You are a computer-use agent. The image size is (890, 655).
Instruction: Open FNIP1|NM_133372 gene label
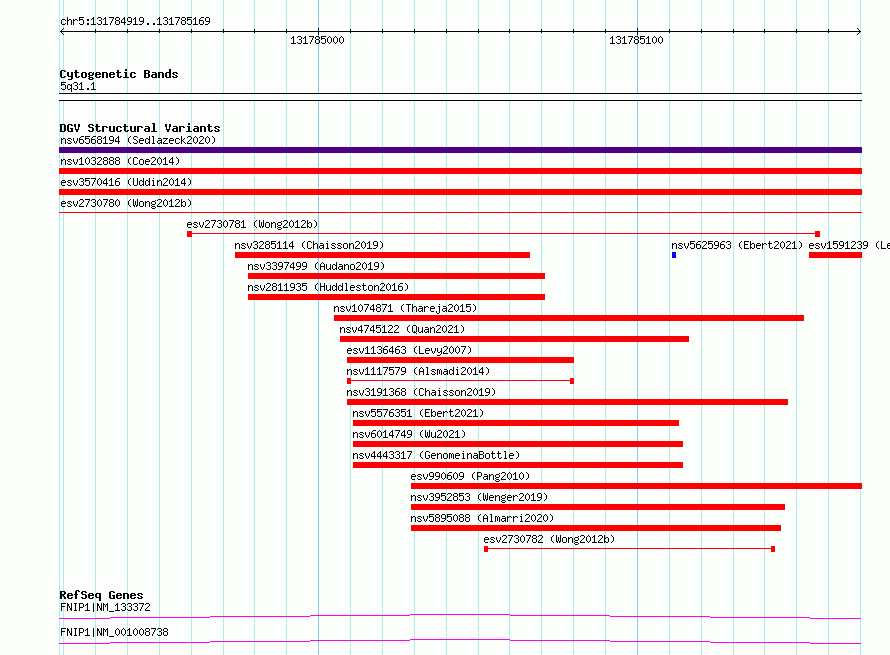(105, 607)
